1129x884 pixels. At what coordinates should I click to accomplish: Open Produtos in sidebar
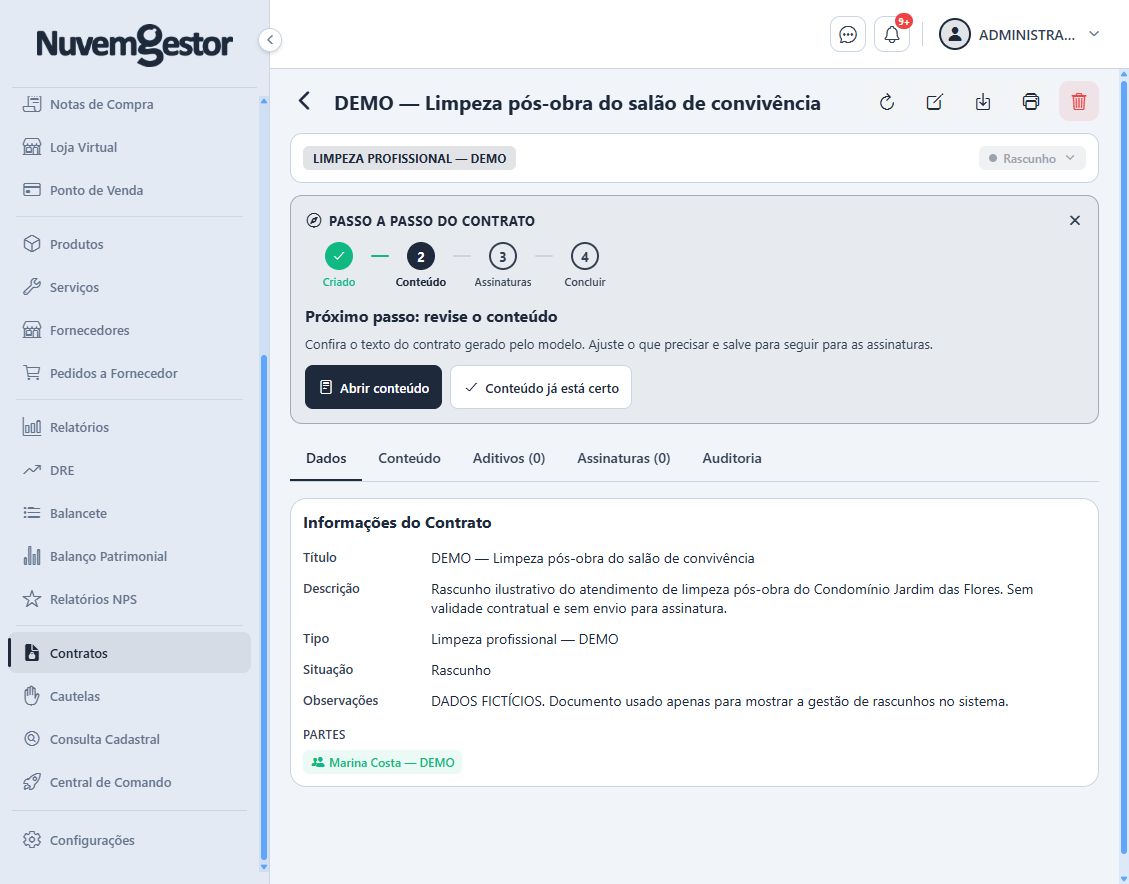pyautogui.click(x=130, y=244)
